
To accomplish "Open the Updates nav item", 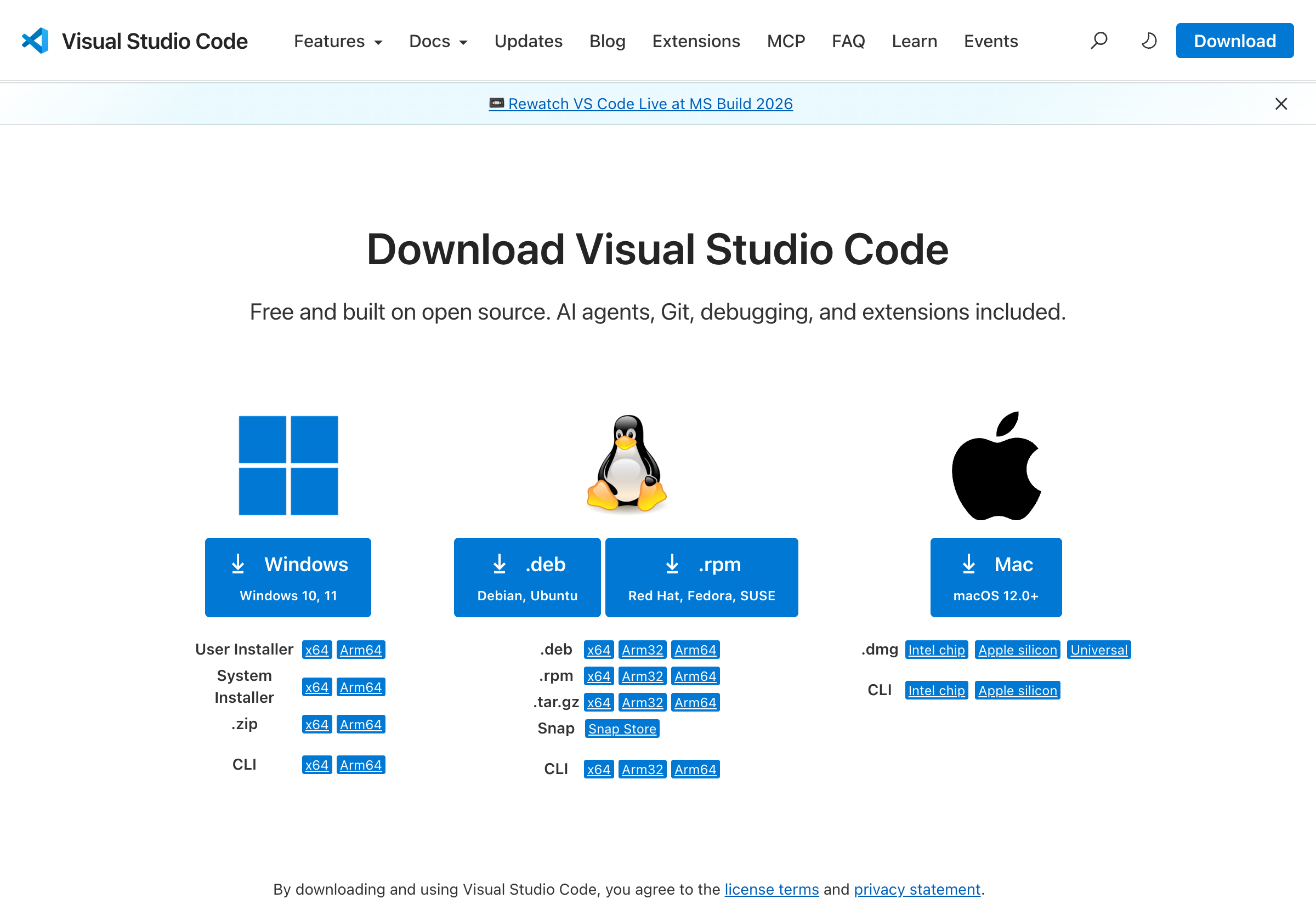I will [x=529, y=41].
